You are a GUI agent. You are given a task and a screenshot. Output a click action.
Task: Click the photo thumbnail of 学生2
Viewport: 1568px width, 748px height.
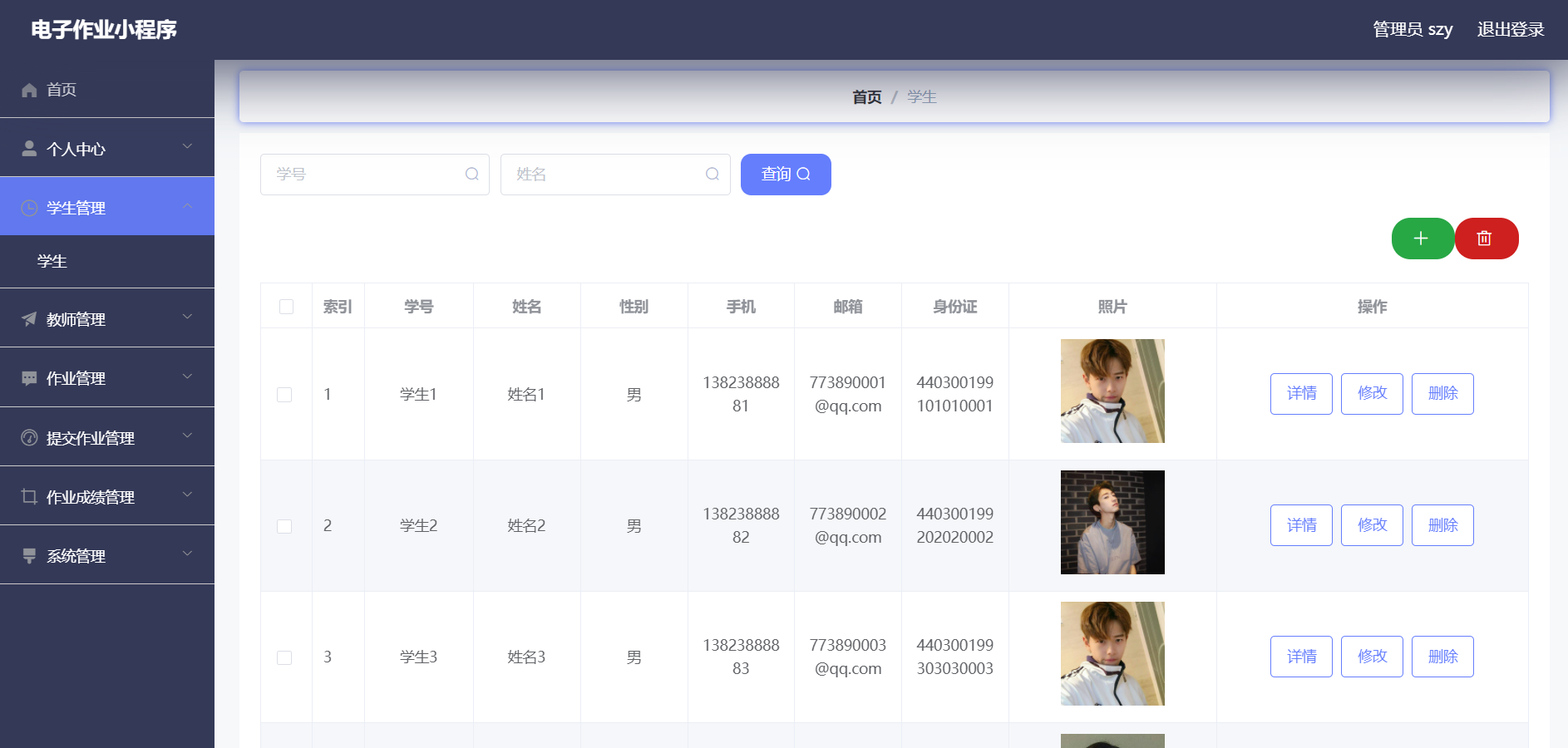click(x=1112, y=522)
